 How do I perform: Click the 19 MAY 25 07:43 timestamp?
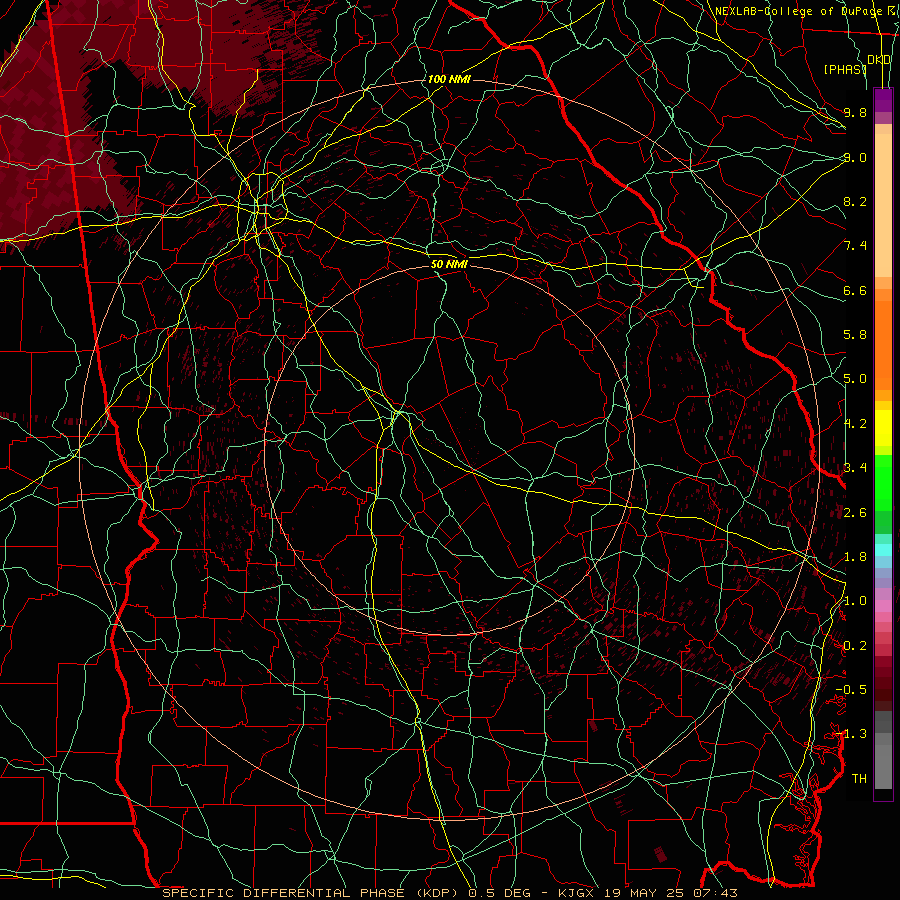pyautogui.click(x=671, y=893)
